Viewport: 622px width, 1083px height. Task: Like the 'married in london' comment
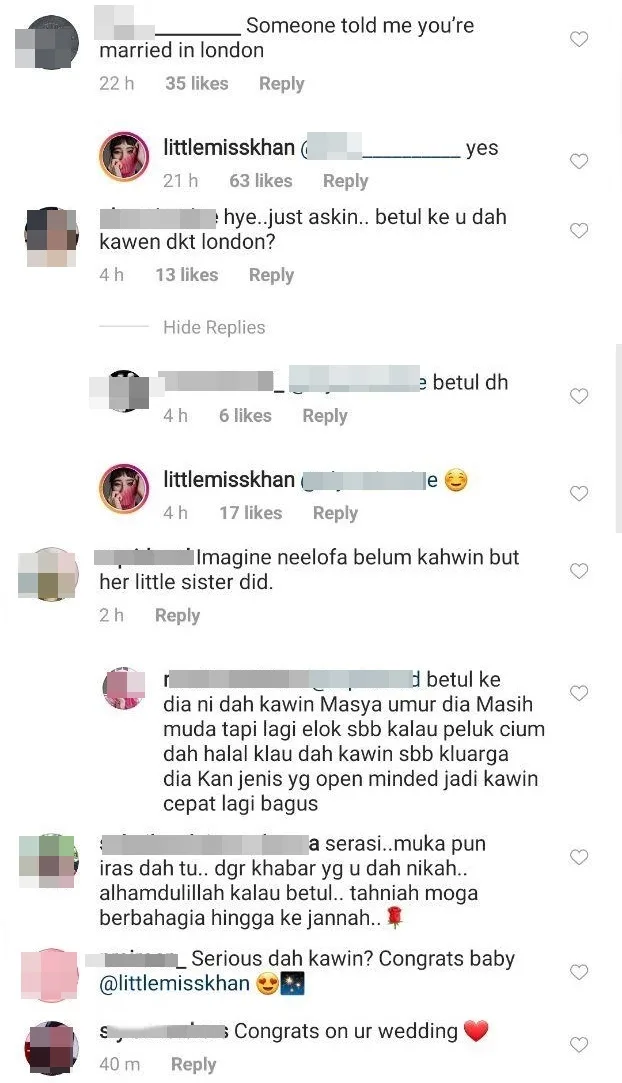[x=579, y=39]
